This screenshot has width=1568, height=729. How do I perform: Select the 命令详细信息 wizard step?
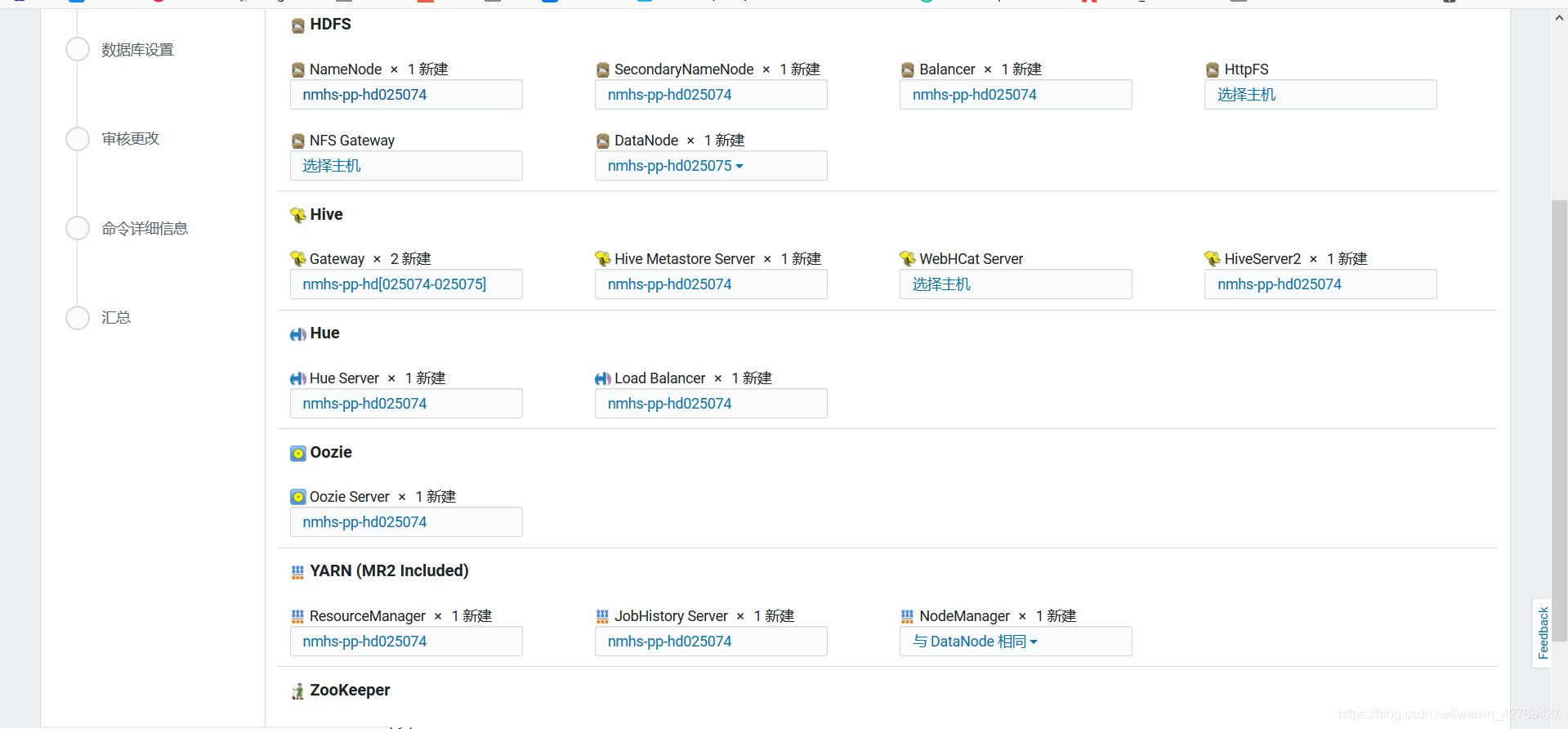pos(145,228)
